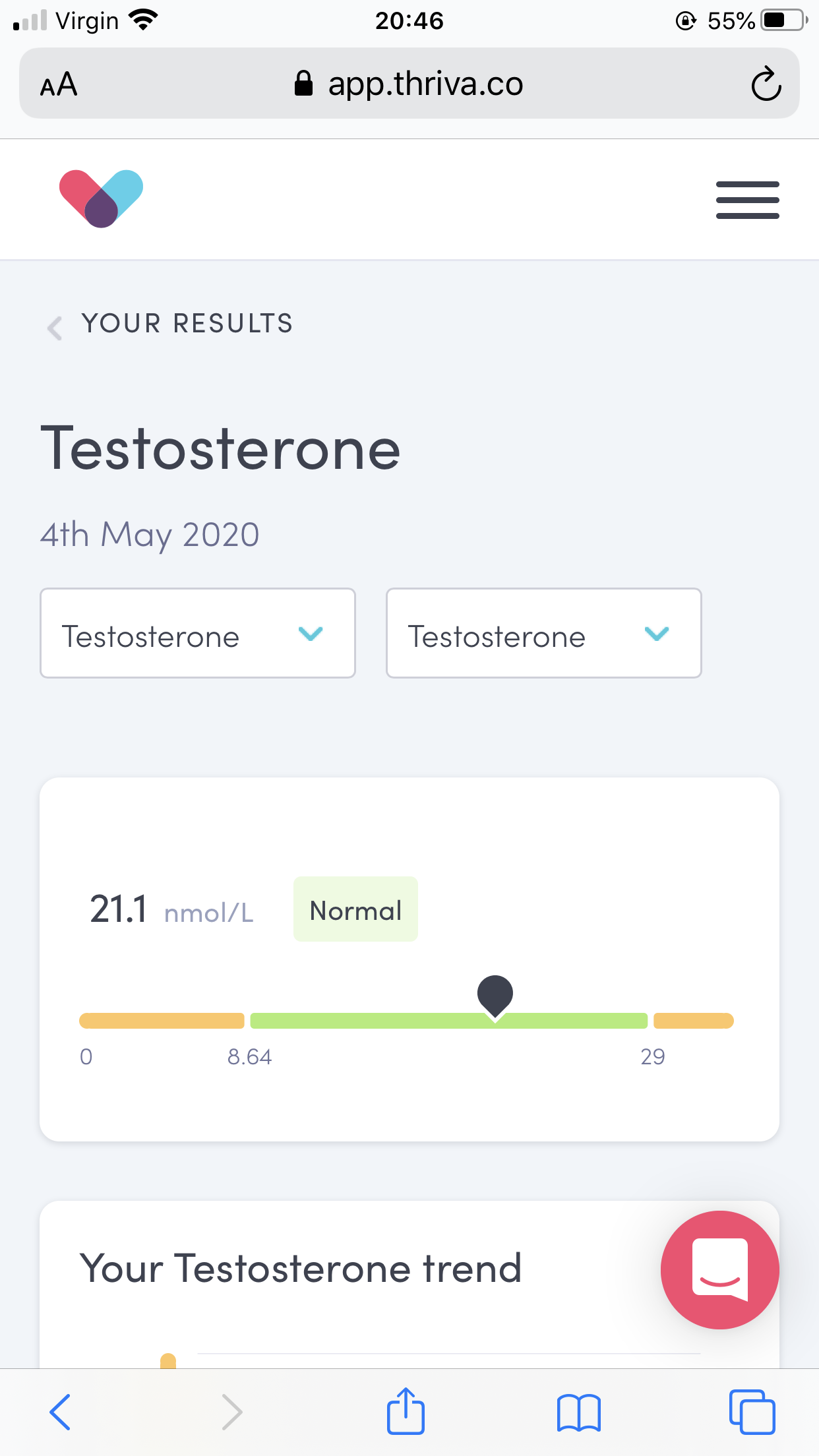Return to Your Results page
819x1456 pixels.
tap(187, 324)
